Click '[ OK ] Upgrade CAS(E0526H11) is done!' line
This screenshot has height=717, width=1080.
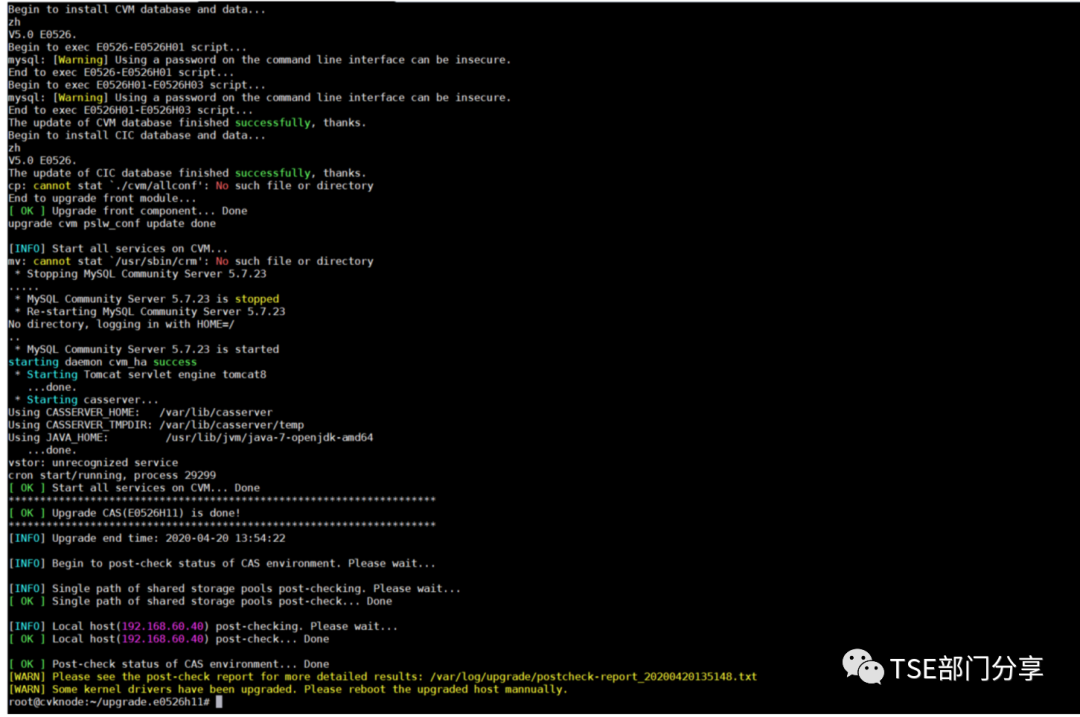124,513
